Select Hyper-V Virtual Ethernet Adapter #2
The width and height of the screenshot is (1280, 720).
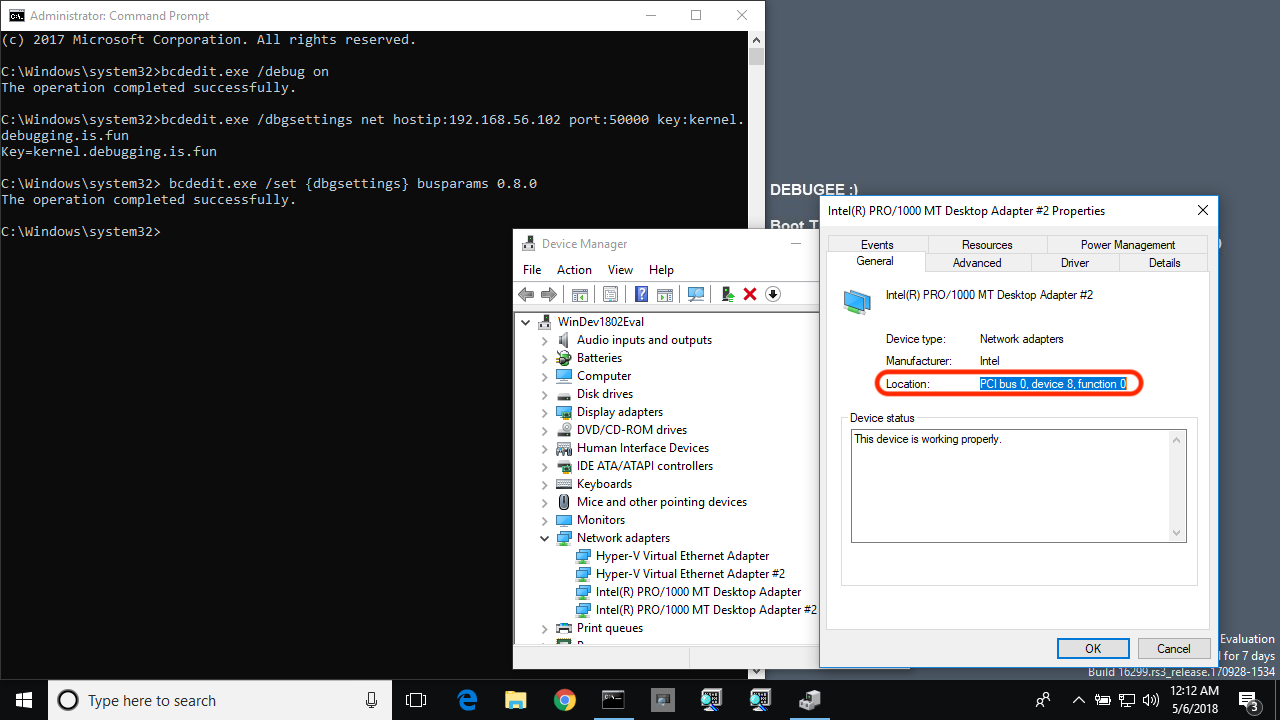coord(690,574)
